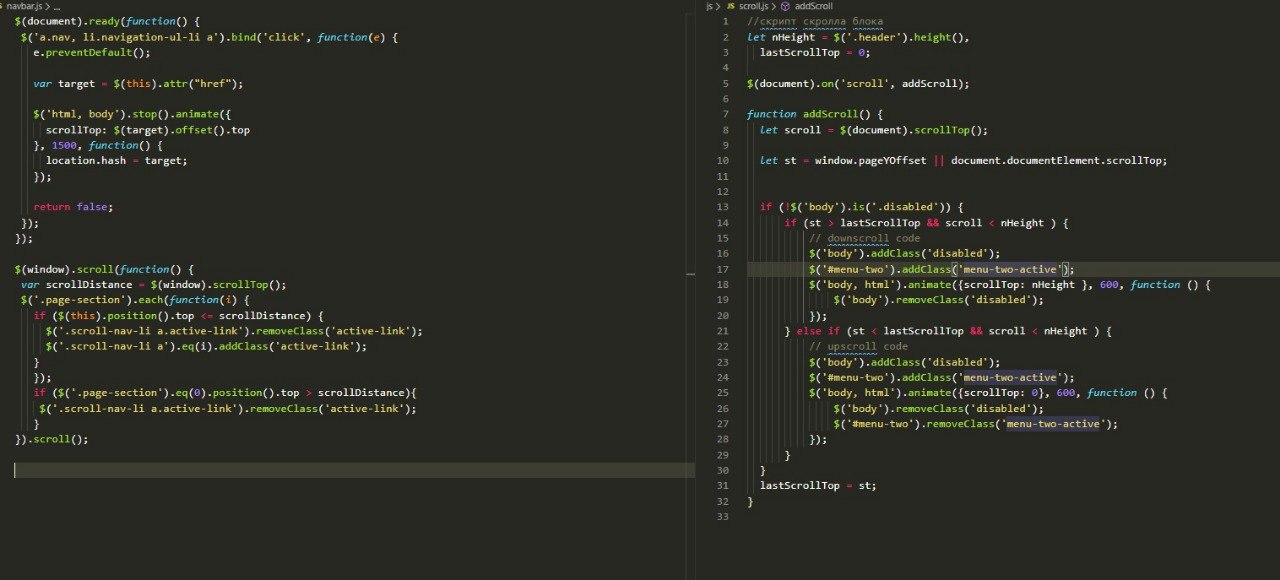Click the cube symbol icon before addScroll

785,6
